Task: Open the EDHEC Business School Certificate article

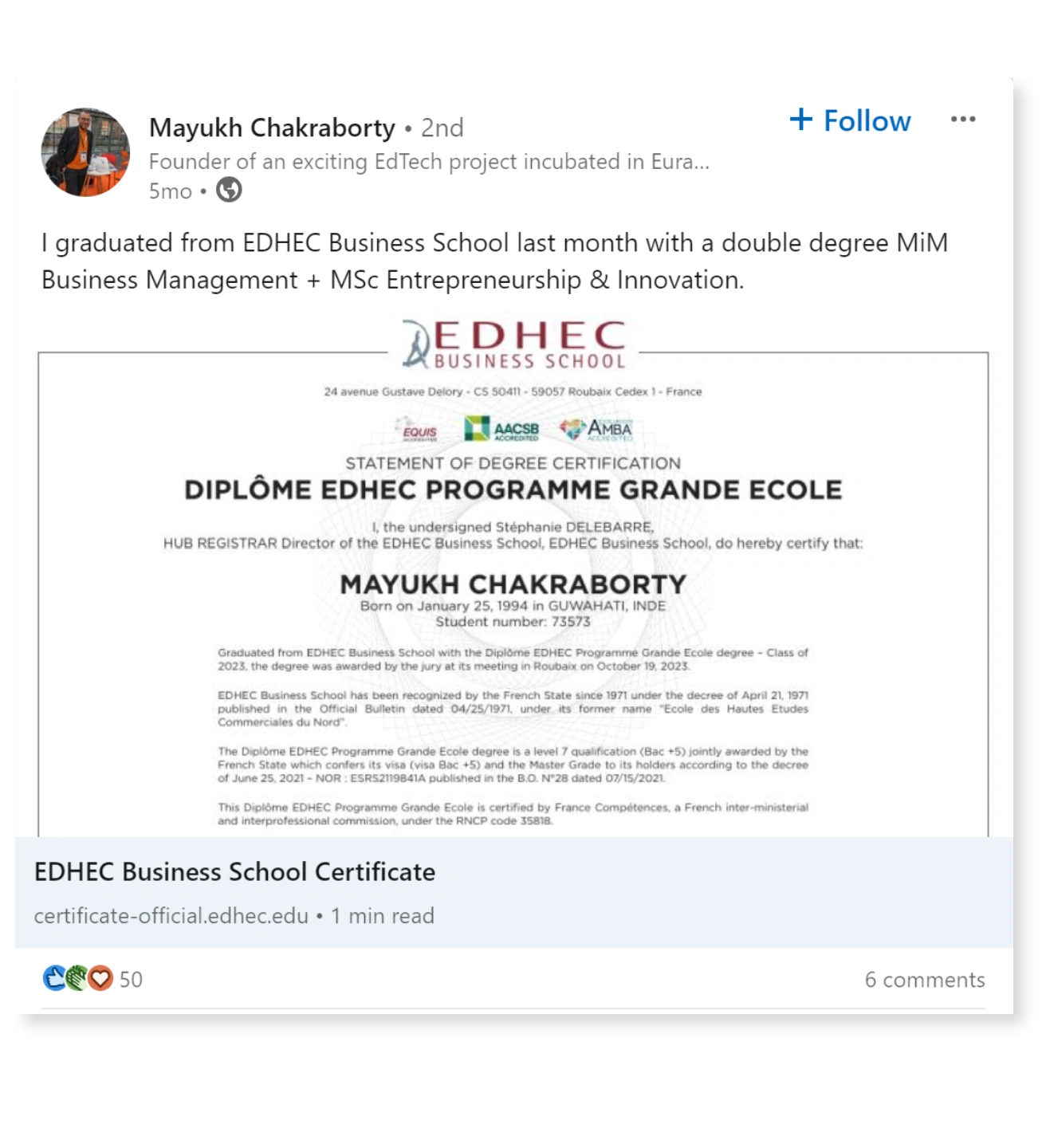Action: coord(234,871)
